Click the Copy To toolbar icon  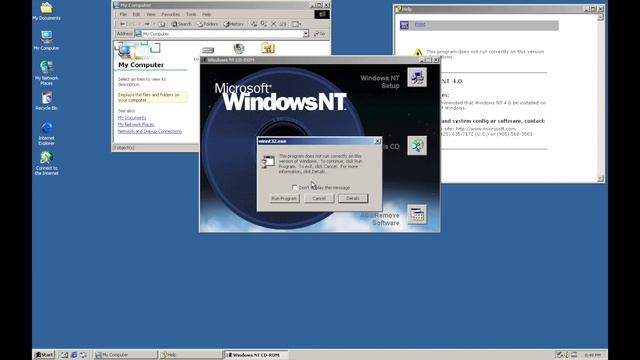click(264, 24)
